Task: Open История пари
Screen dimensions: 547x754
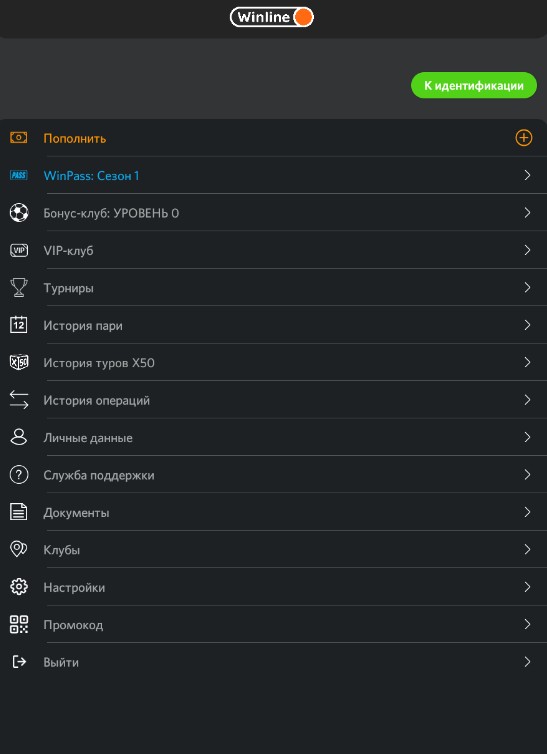Action: 83,326
